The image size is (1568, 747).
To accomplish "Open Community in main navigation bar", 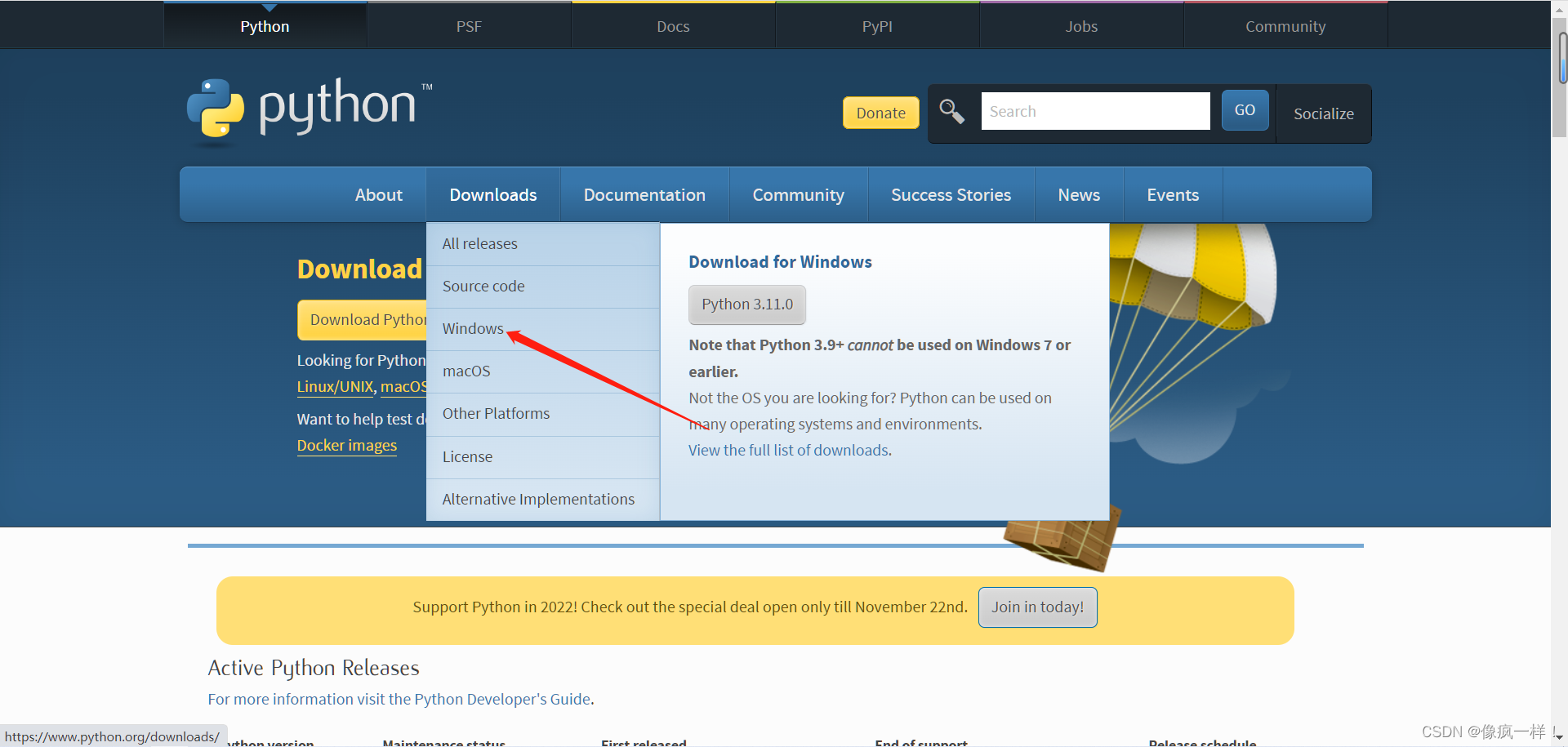I will (x=798, y=195).
